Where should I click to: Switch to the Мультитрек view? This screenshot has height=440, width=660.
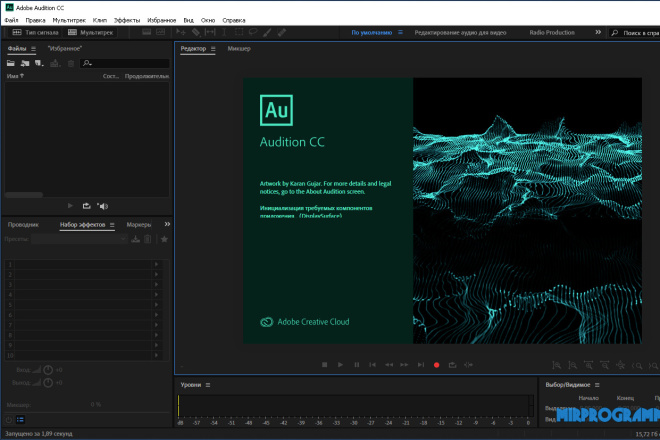[x=91, y=32]
